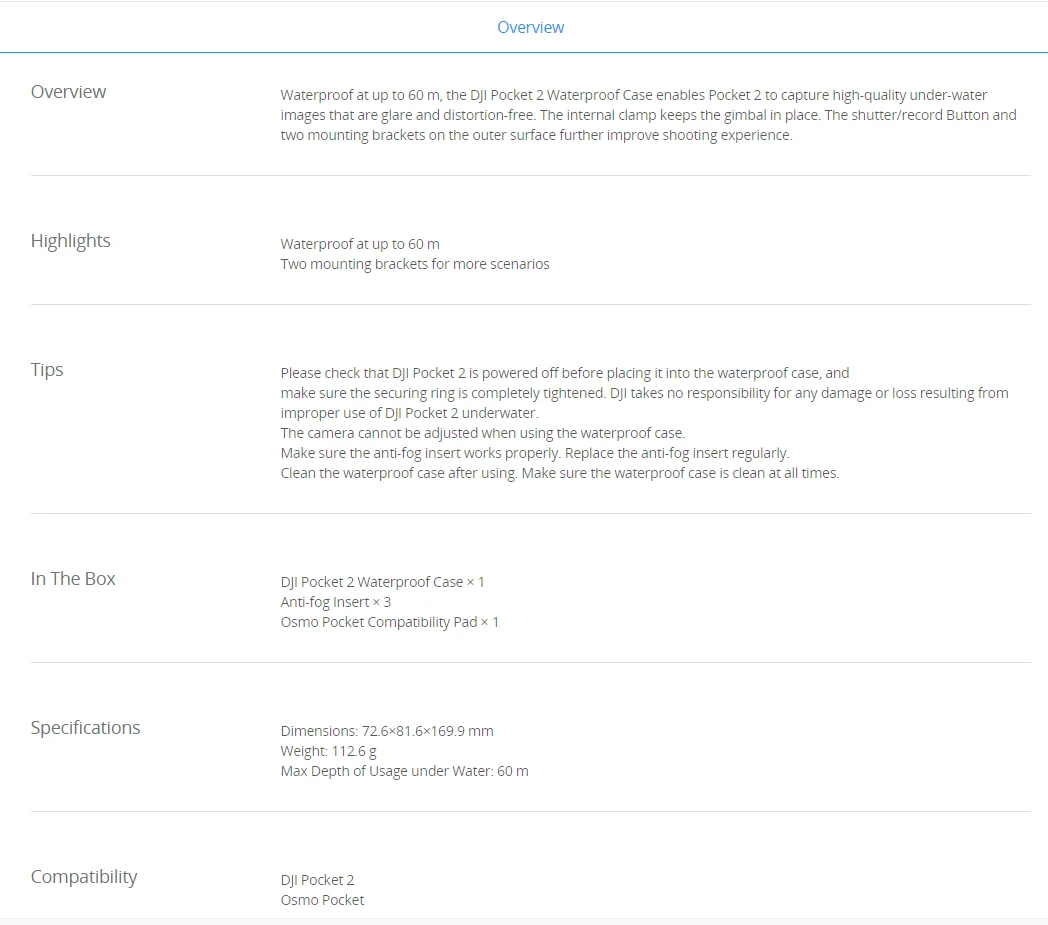Click "DJI Pocket 2" under Compatibility
This screenshot has height=925, width=1048.
click(317, 880)
